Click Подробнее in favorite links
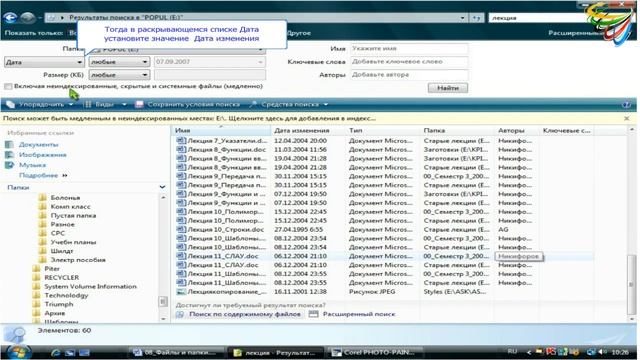 point(38,175)
